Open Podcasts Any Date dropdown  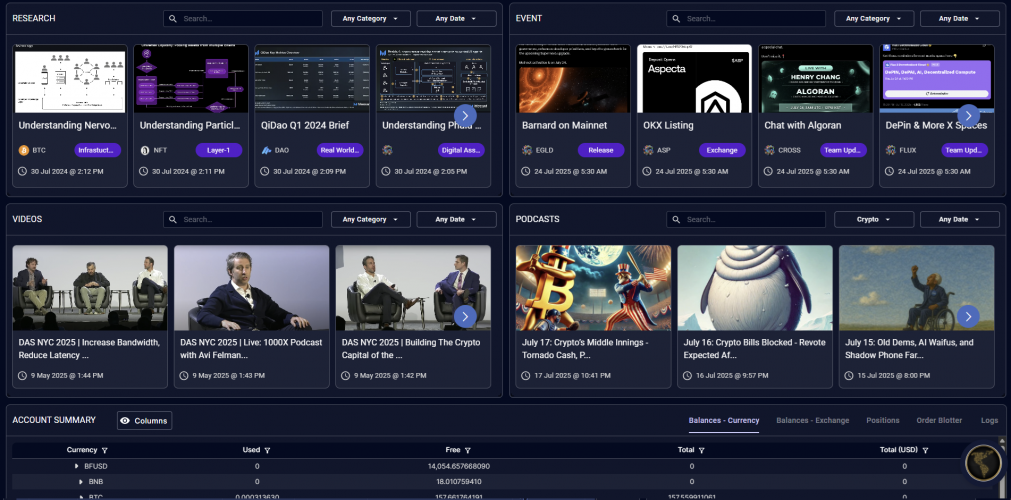(959, 219)
